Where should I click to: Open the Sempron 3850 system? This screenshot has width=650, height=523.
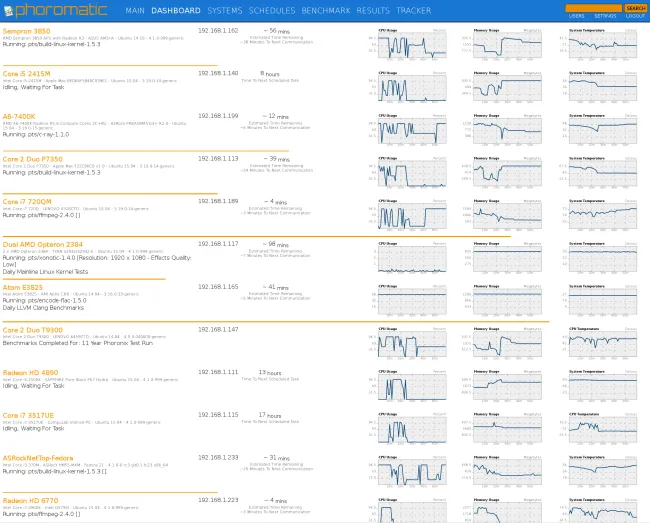(26, 31)
